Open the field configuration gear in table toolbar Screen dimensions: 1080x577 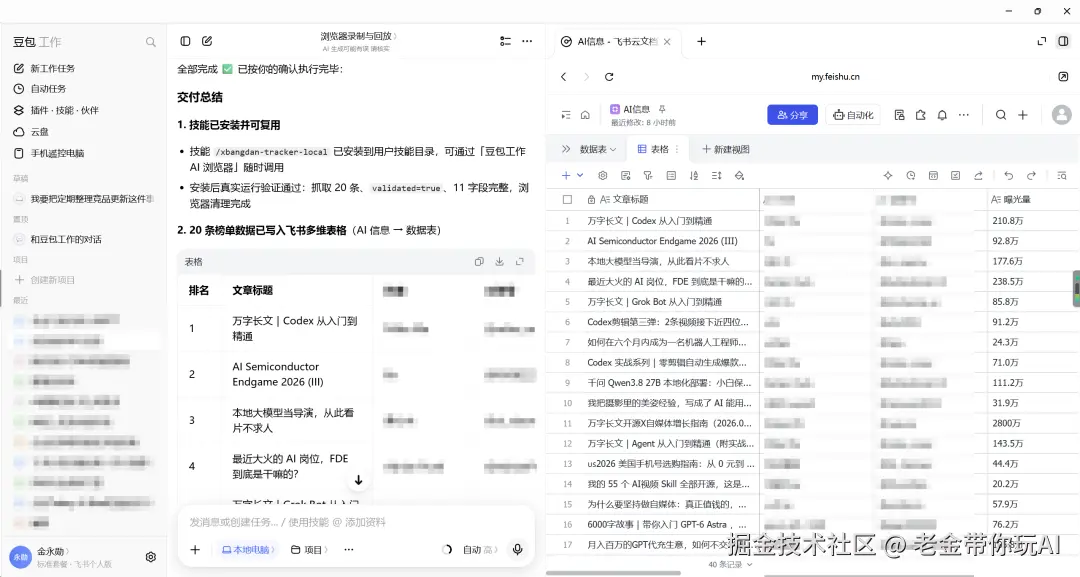pyautogui.click(x=603, y=176)
